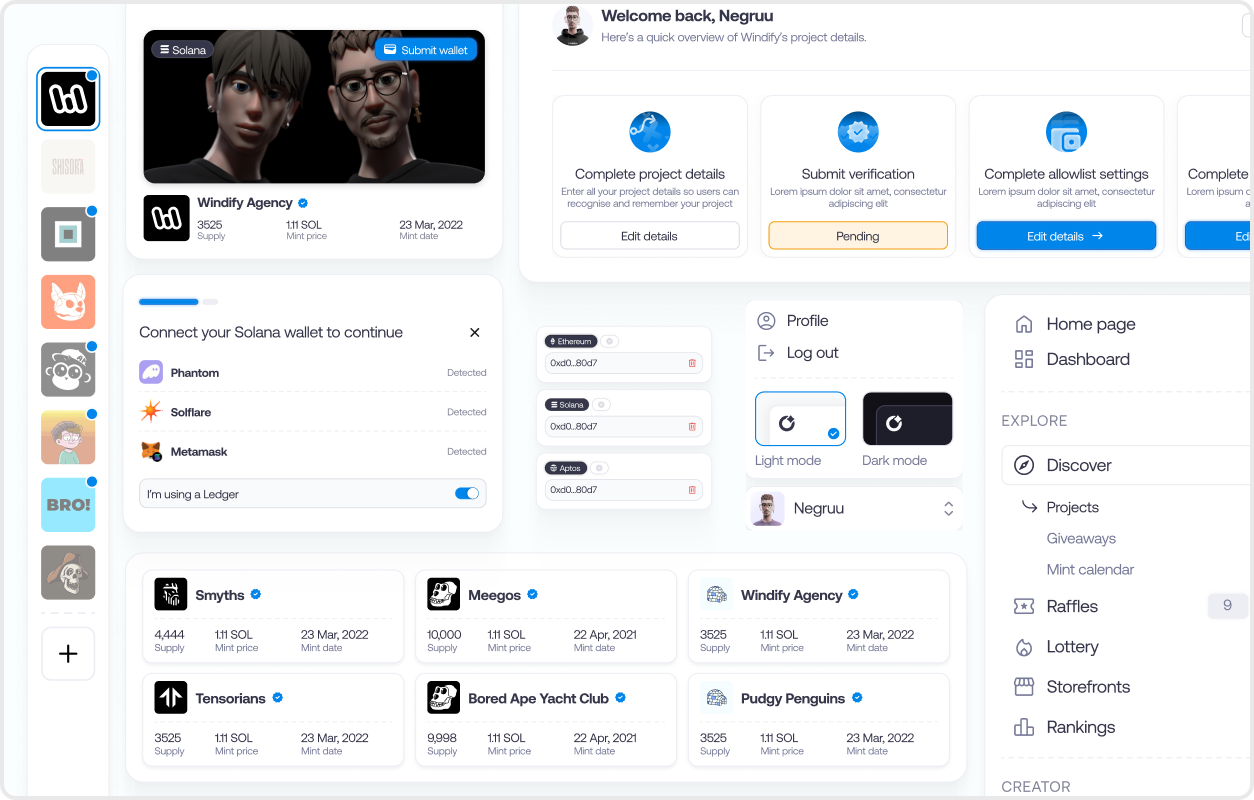The image size is (1254, 800).
Task: Select the Windify logo in the project sidebar
Action: 68,99
